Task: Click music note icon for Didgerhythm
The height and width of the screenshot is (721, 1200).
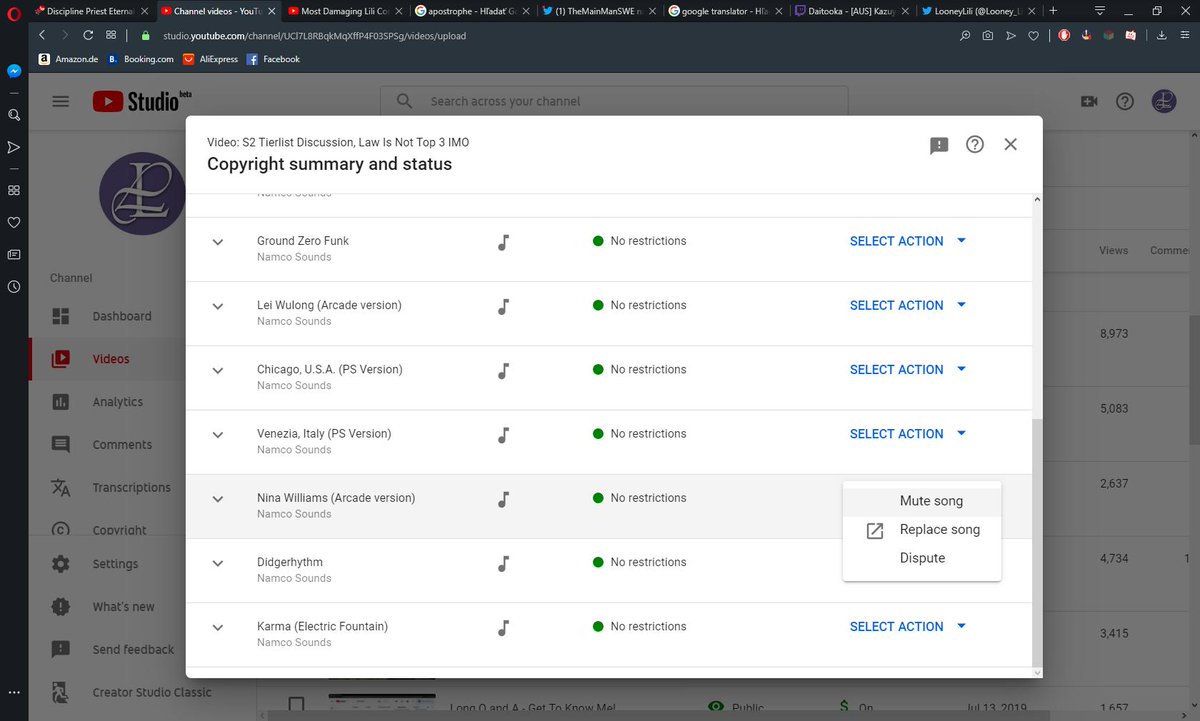Action: click(504, 563)
